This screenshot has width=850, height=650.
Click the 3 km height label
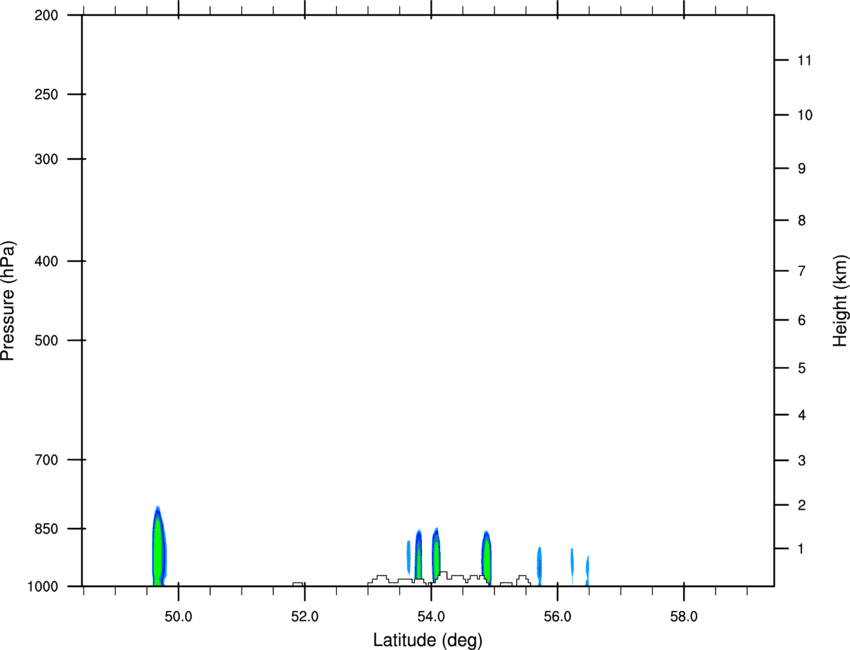[802, 460]
